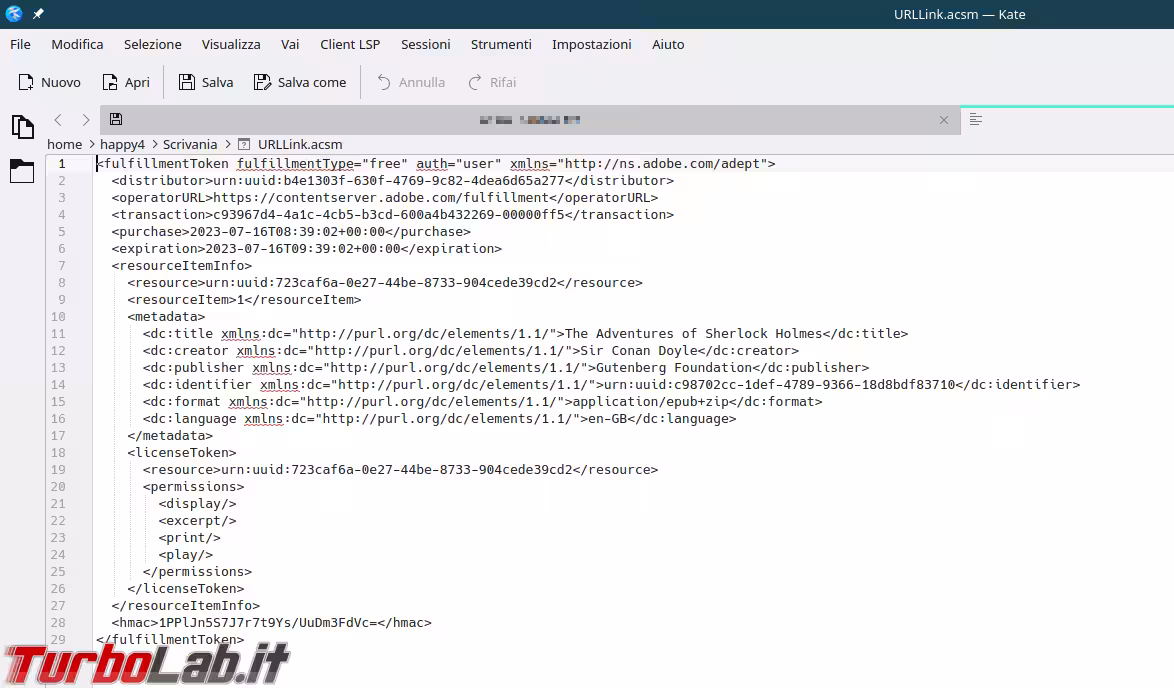Open a file with the Apri button
Viewport: 1174px width, 688px height.
click(x=111, y=82)
